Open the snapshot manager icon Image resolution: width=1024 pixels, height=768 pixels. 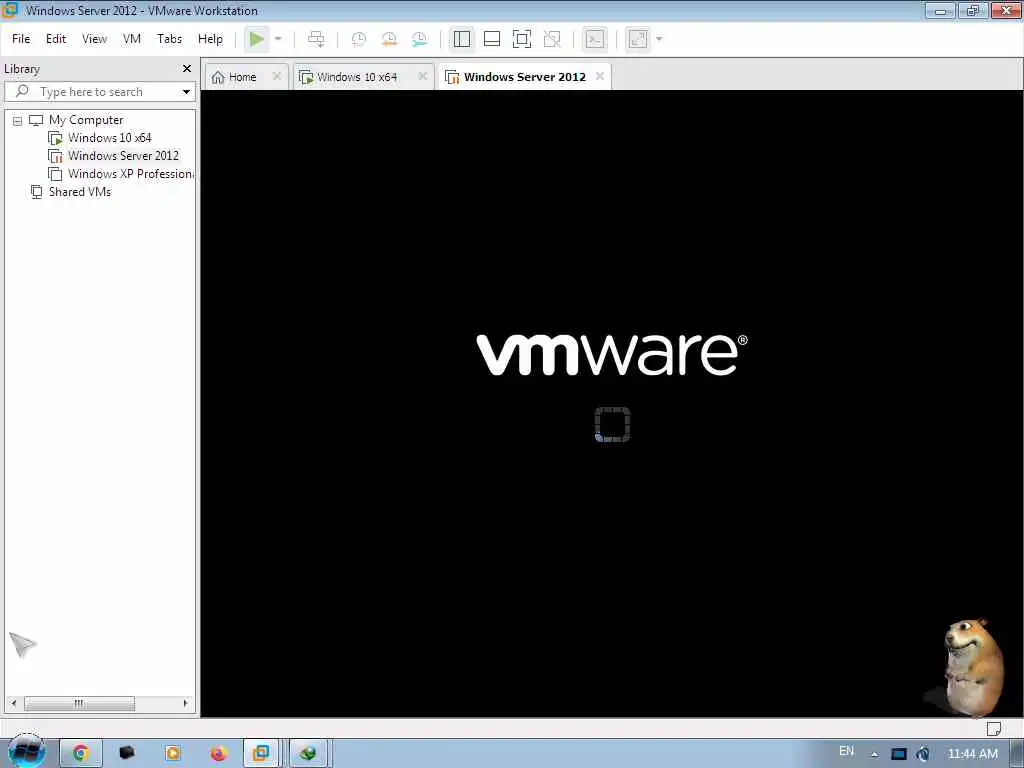click(x=419, y=39)
